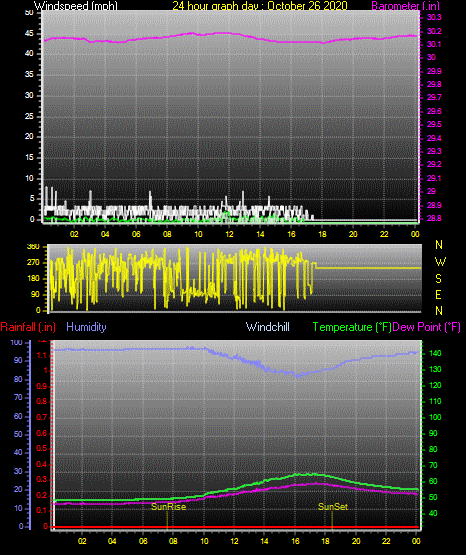
Task: Click the SunRise marker label
Action: point(168,507)
